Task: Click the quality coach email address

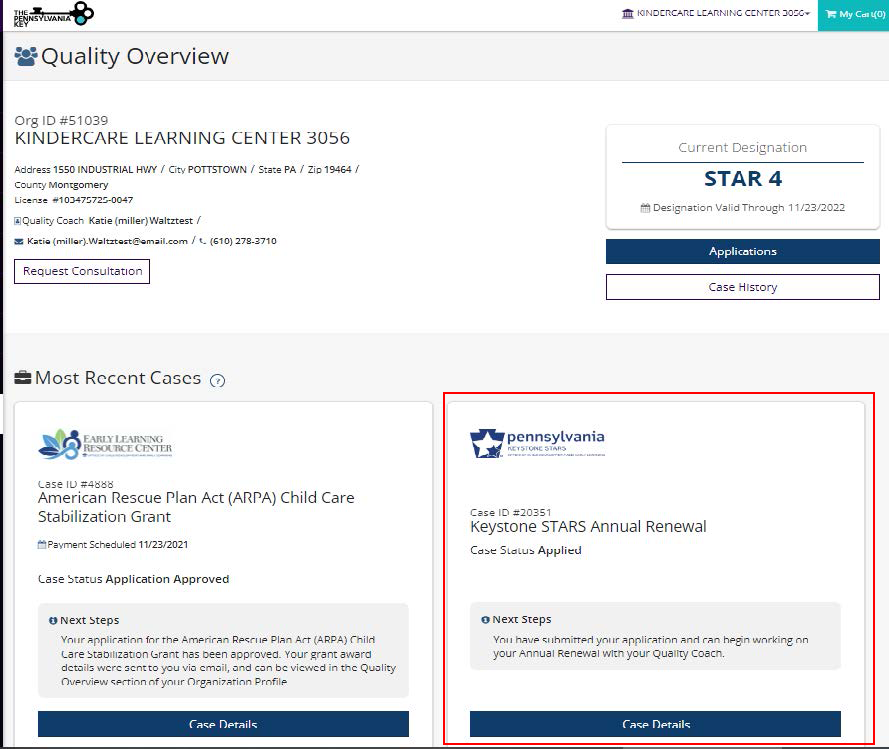Action: pyautogui.click(x=107, y=241)
